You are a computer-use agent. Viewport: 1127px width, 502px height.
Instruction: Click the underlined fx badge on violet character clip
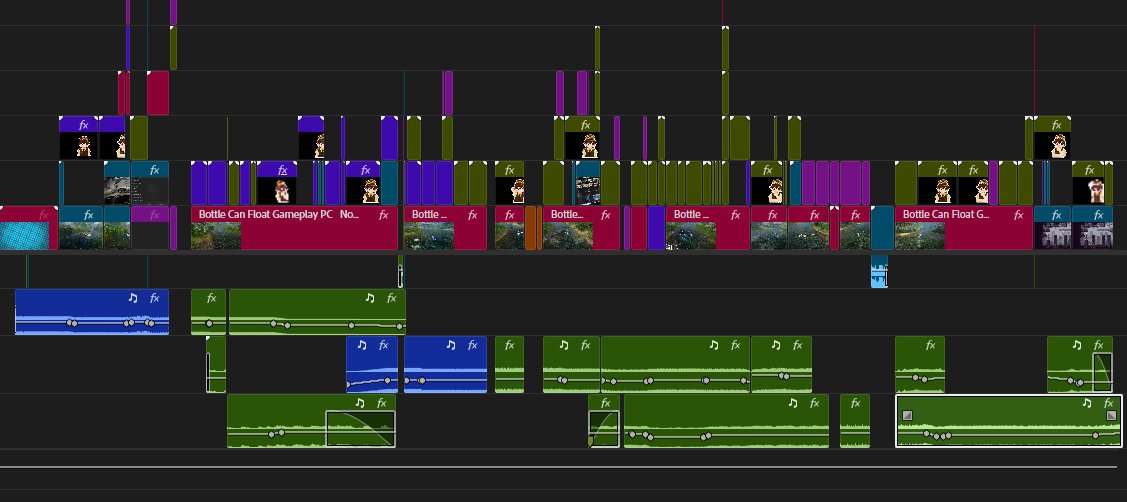point(283,170)
